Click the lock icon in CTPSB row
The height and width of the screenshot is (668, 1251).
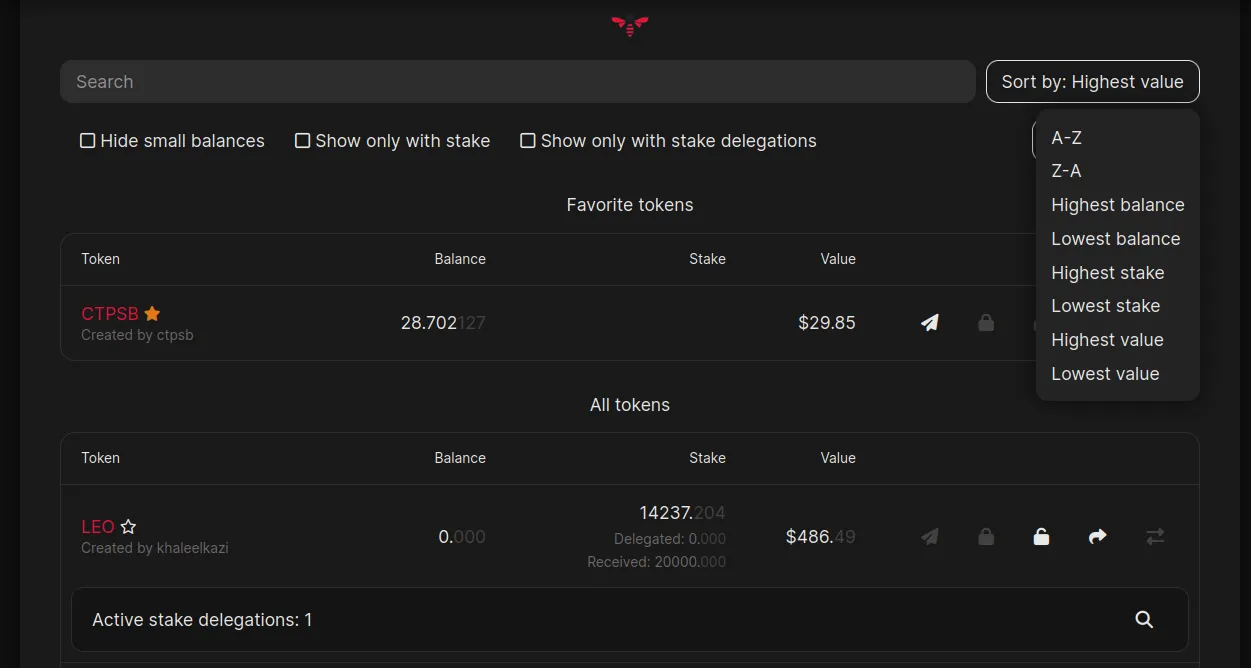pyautogui.click(x=986, y=323)
